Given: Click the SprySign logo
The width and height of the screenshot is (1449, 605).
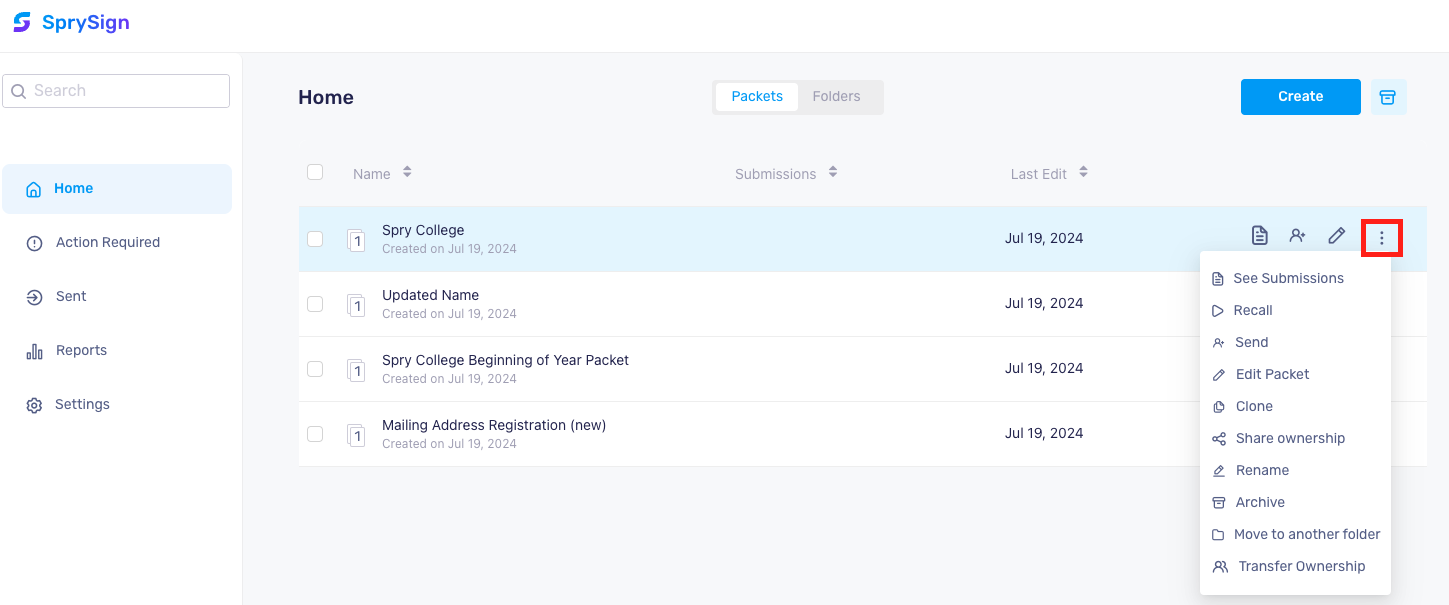Looking at the screenshot, I should (x=71, y=22).
